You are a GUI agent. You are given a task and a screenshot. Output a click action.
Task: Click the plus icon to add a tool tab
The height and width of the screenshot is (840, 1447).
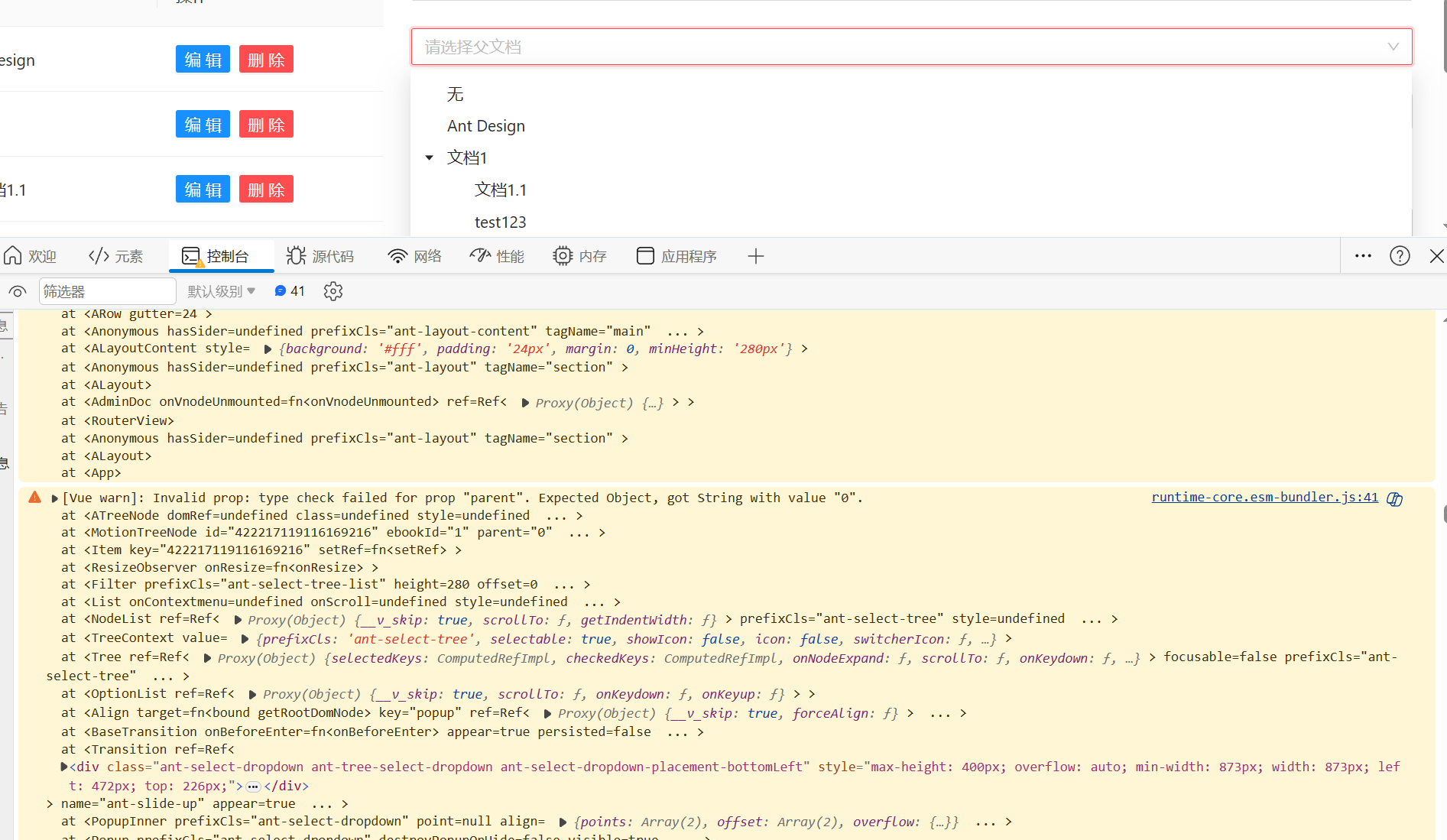coord(756,256)
